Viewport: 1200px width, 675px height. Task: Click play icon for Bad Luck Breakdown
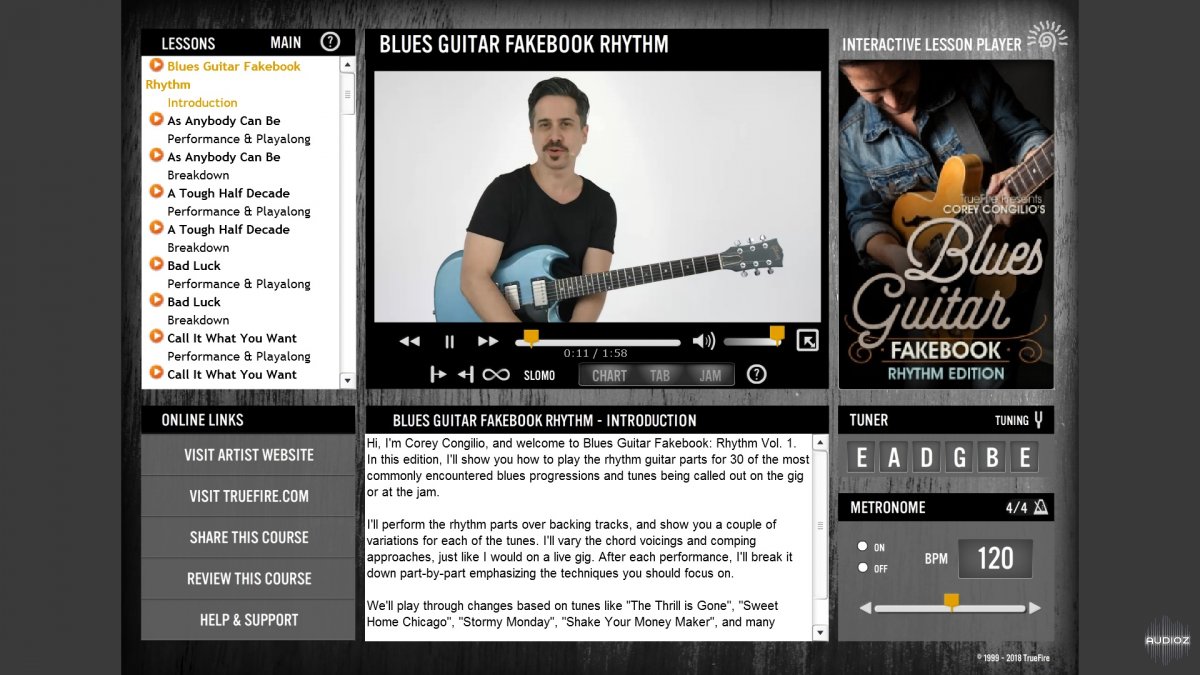point(156,300)
